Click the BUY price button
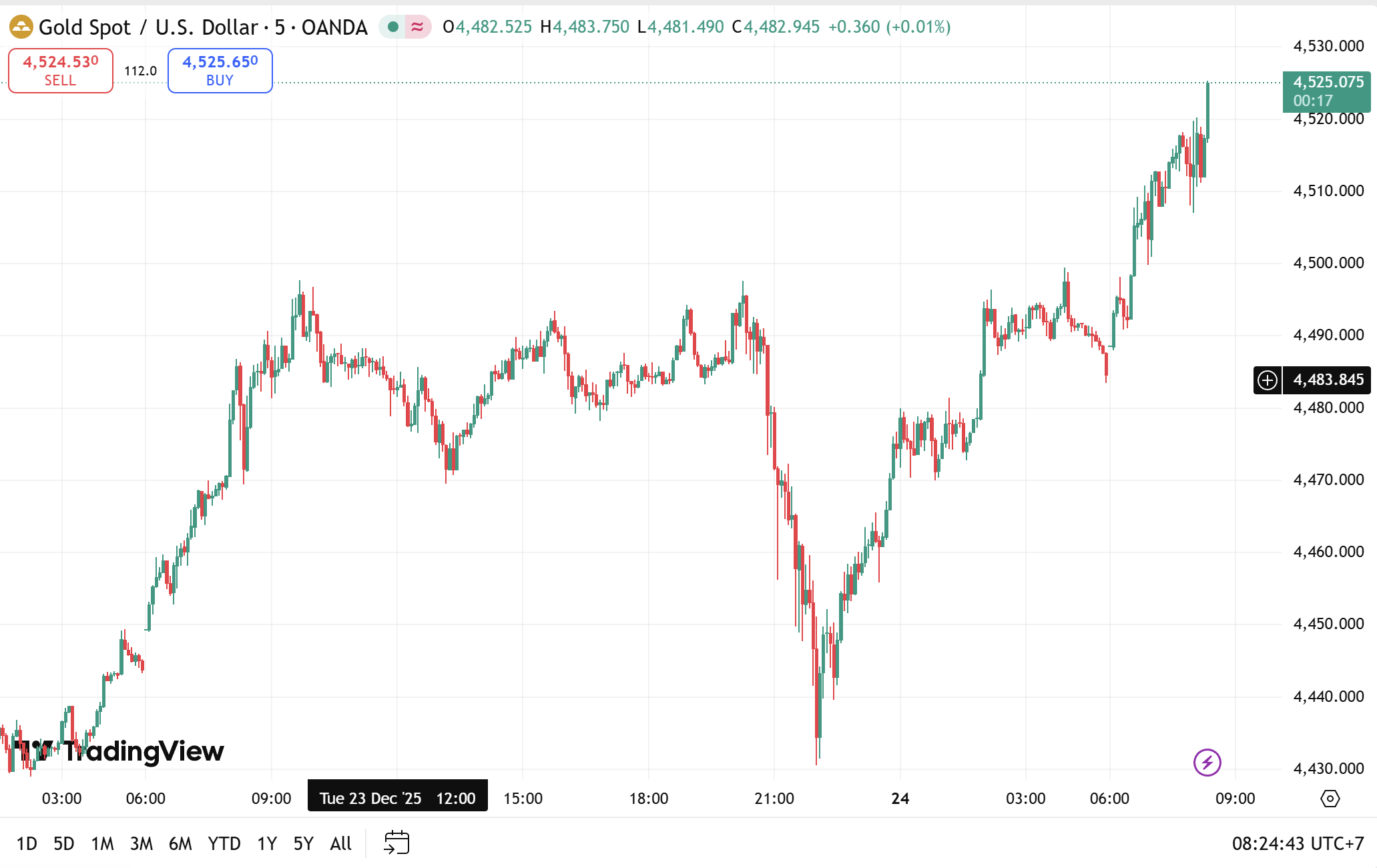The width and height of the screenshot is (1377, 868). 220,71
